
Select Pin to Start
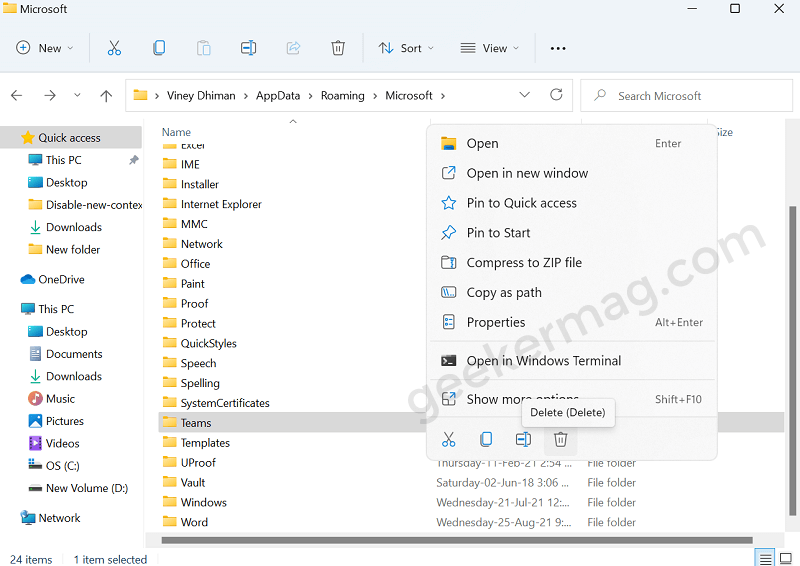point(571,233)
